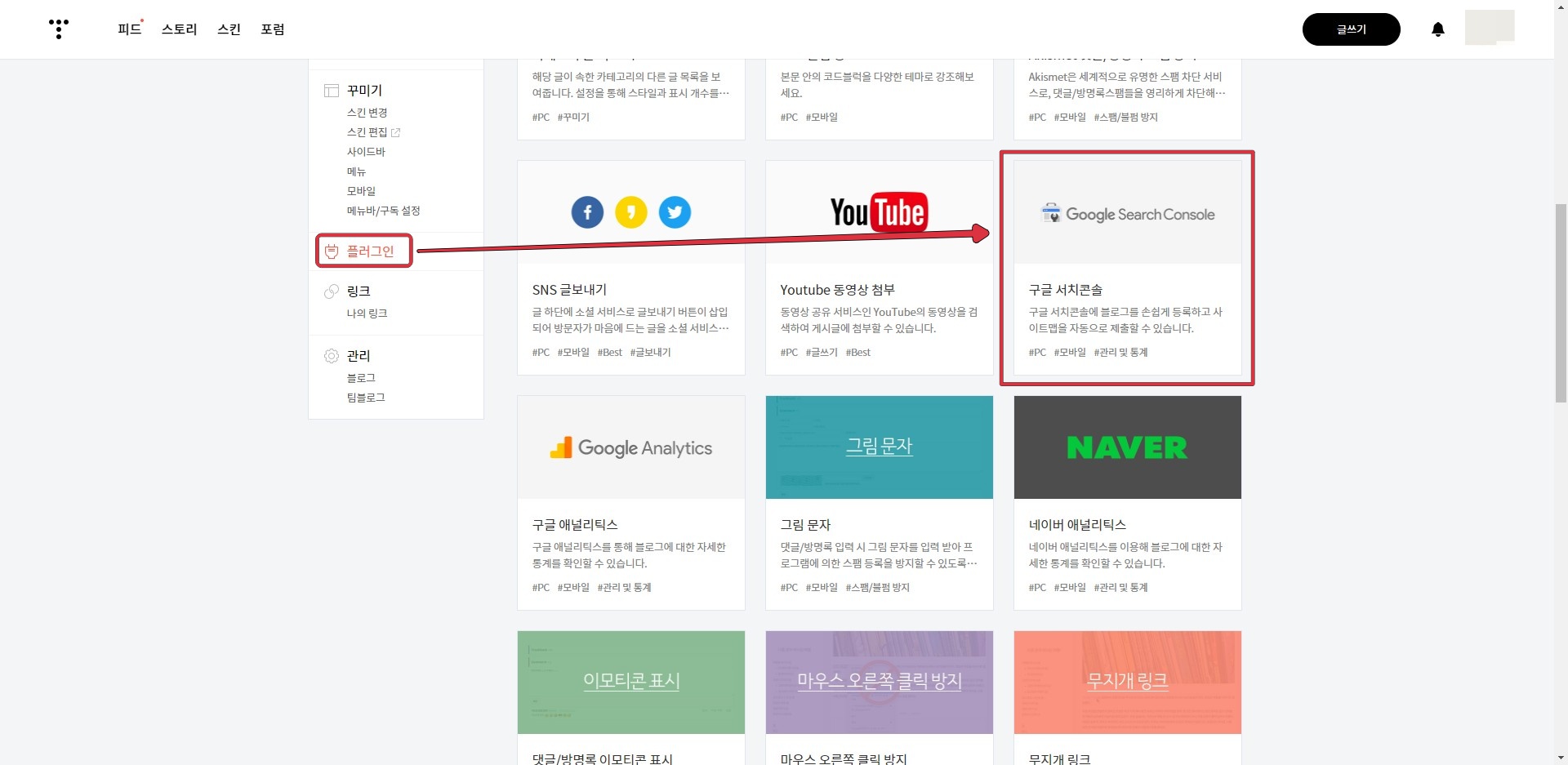Click the KakaoStory yellow icon
This screenshot has height=765, width=1568.
(x=631, y=212)
